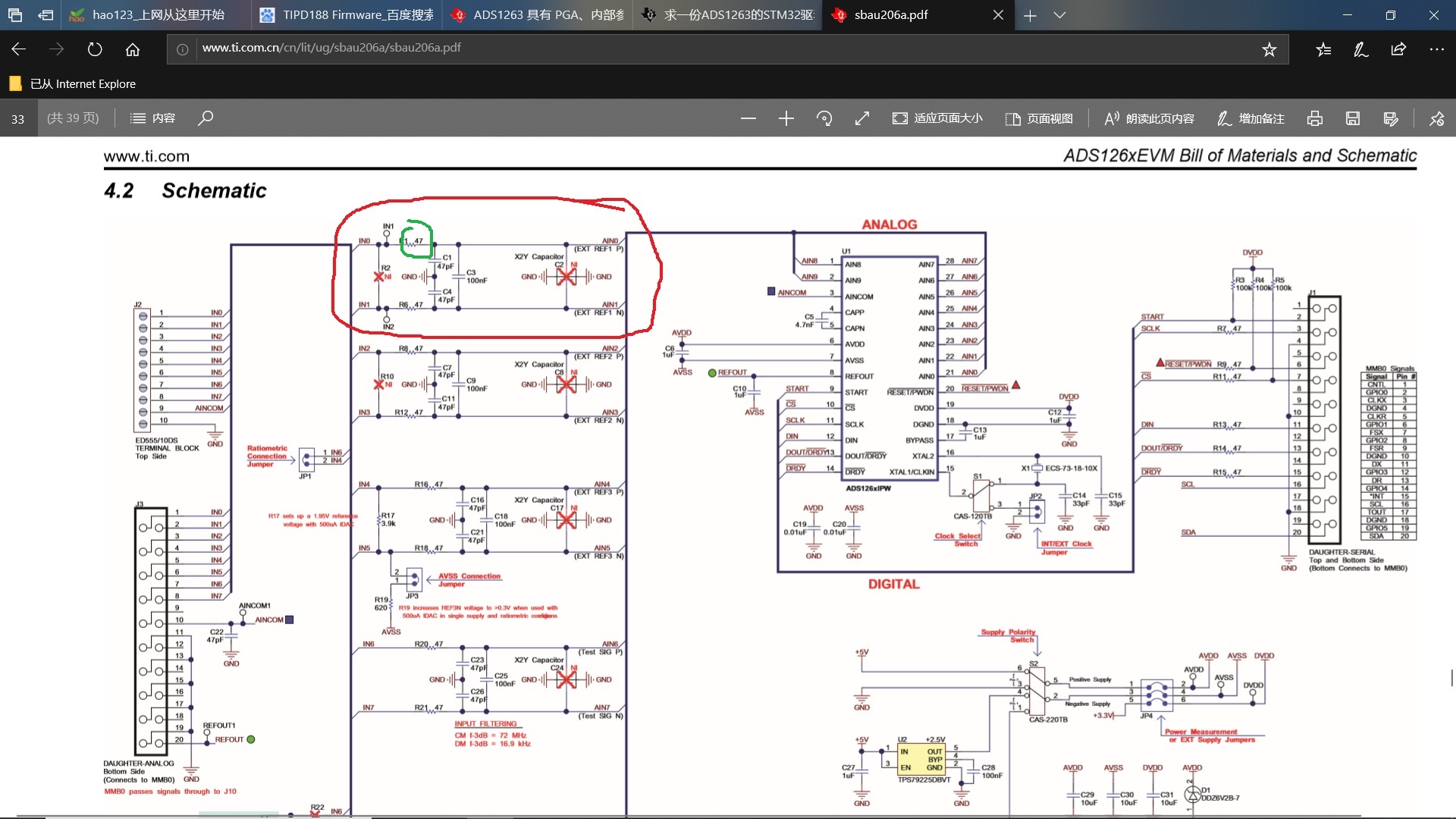Viewport: 1456px width, 819px height.
Task: Enter PDF full screen mode
Action: 862,118
